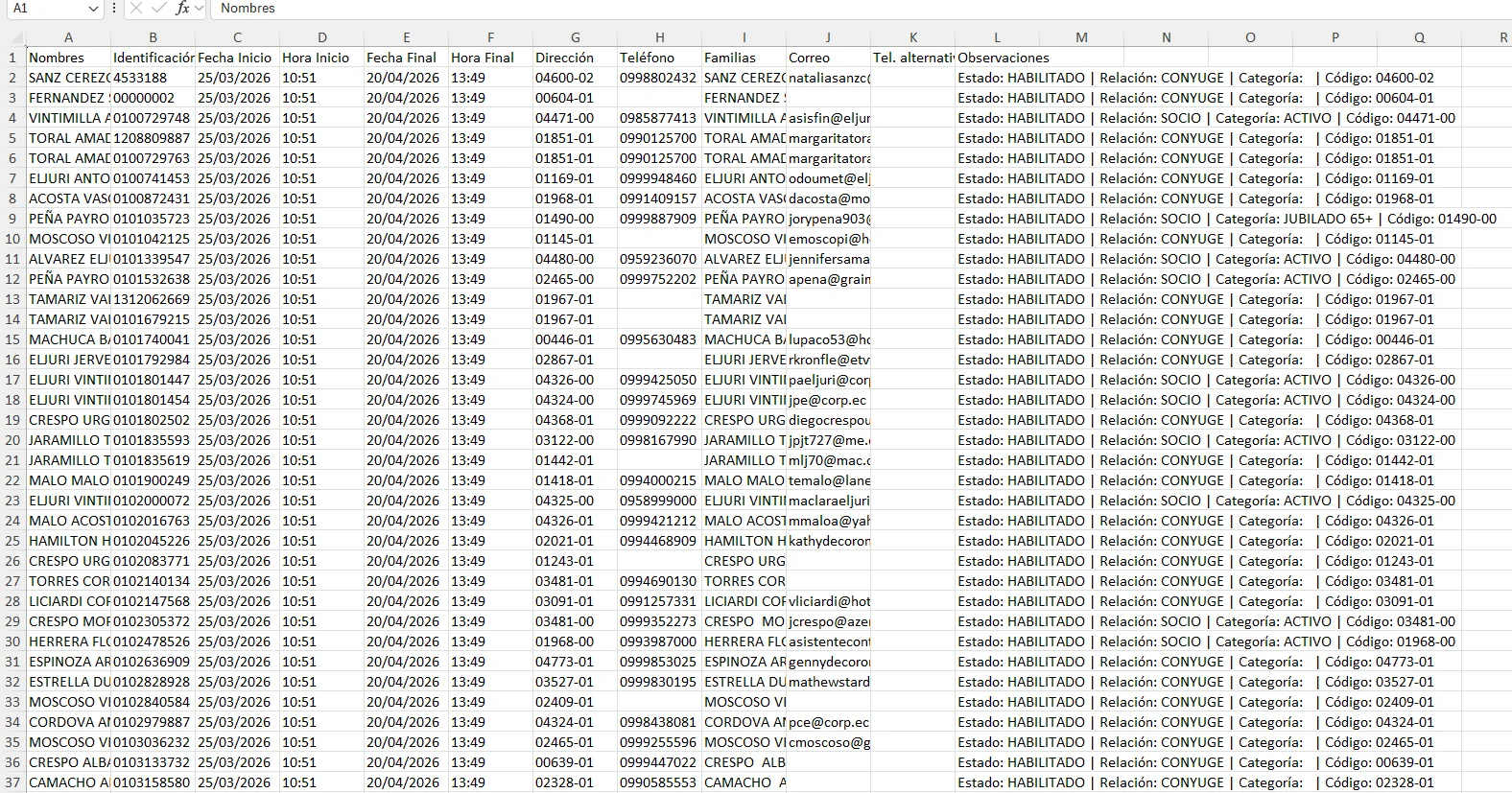
Task: Select address cell 03122-00
Action: (575, 440)
